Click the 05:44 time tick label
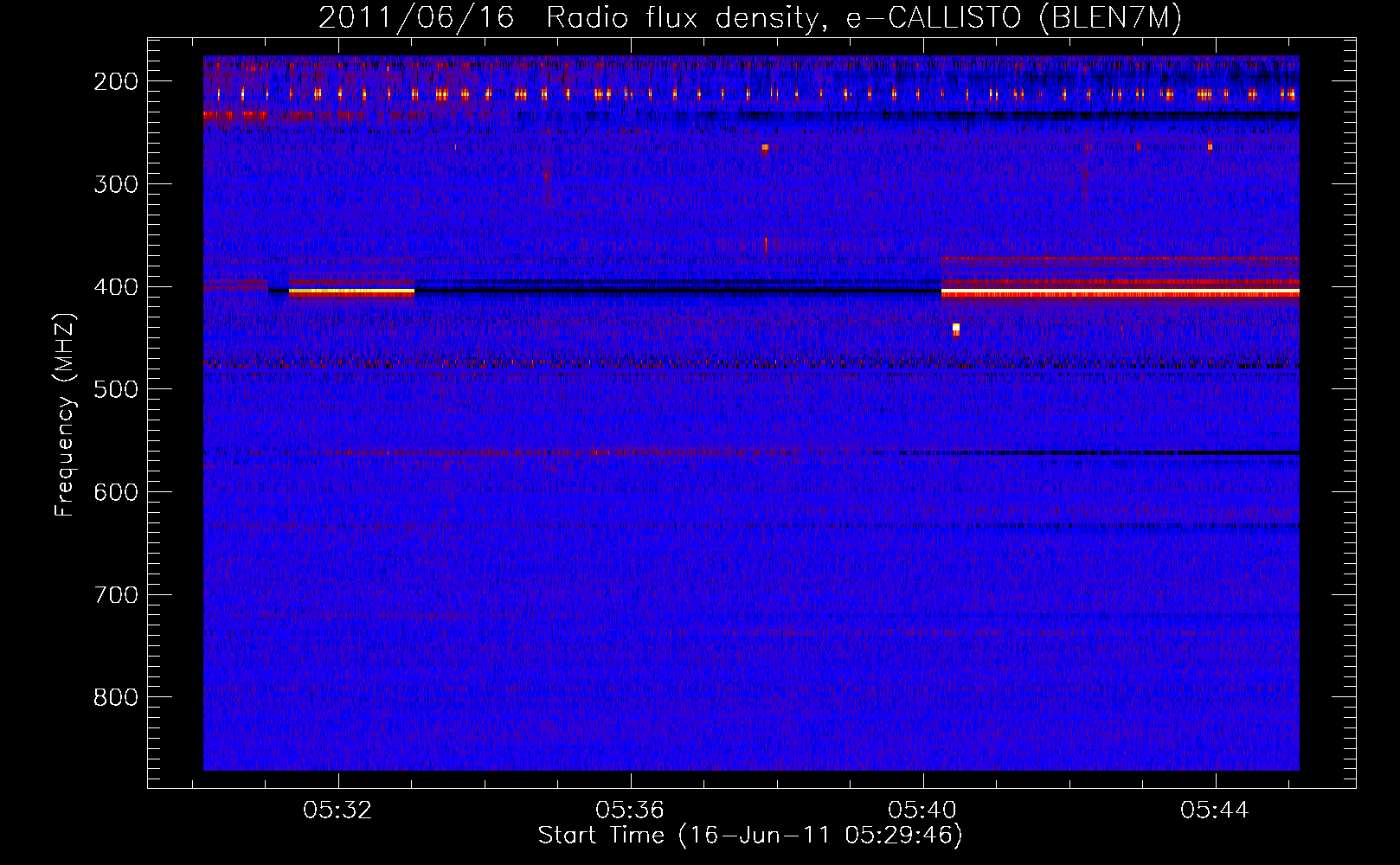Image resolution: width=1400 pixels, height=865 pixels. 1215,810
